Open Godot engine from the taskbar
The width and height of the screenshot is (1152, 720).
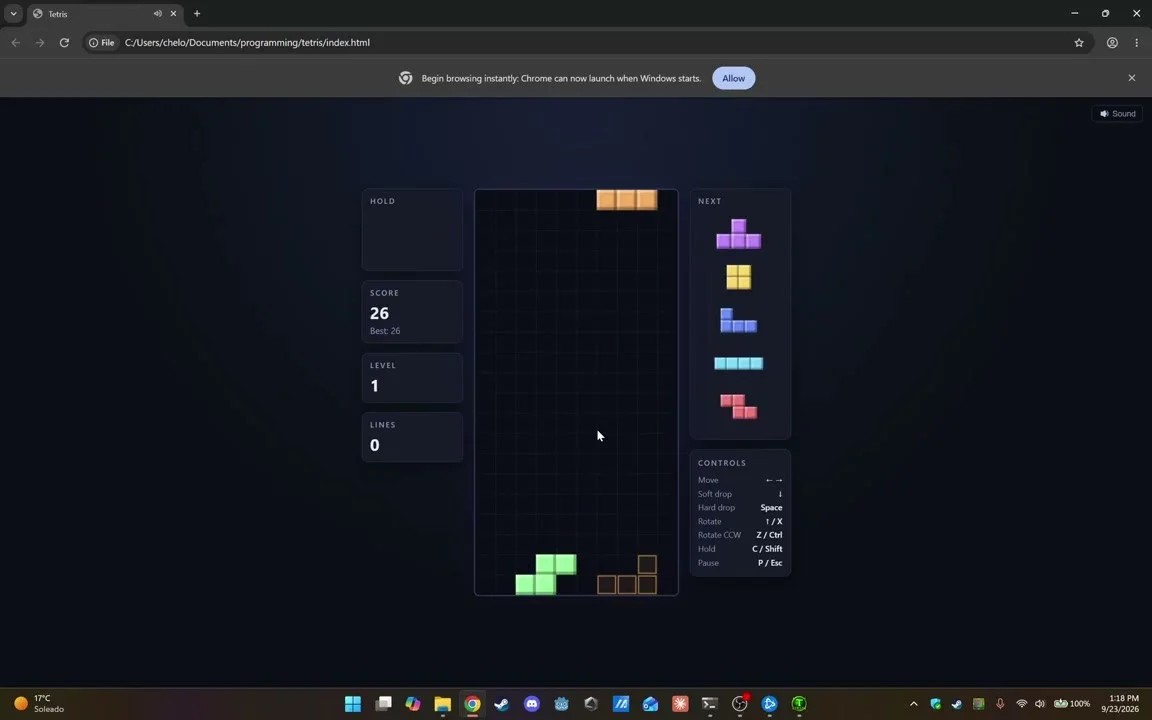pyautogui.click(x=561, y=704)
